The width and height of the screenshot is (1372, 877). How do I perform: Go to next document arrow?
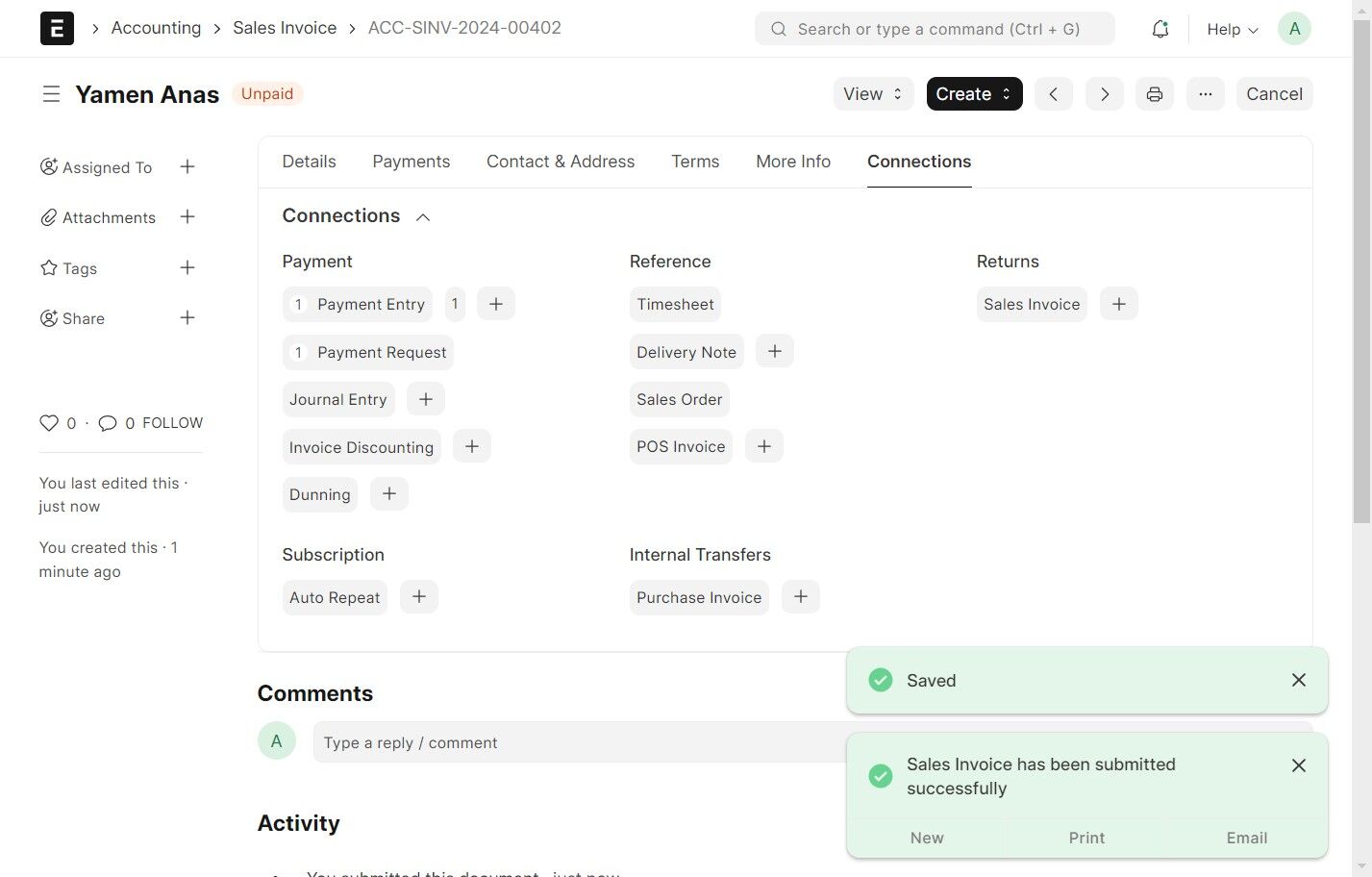1105,94
